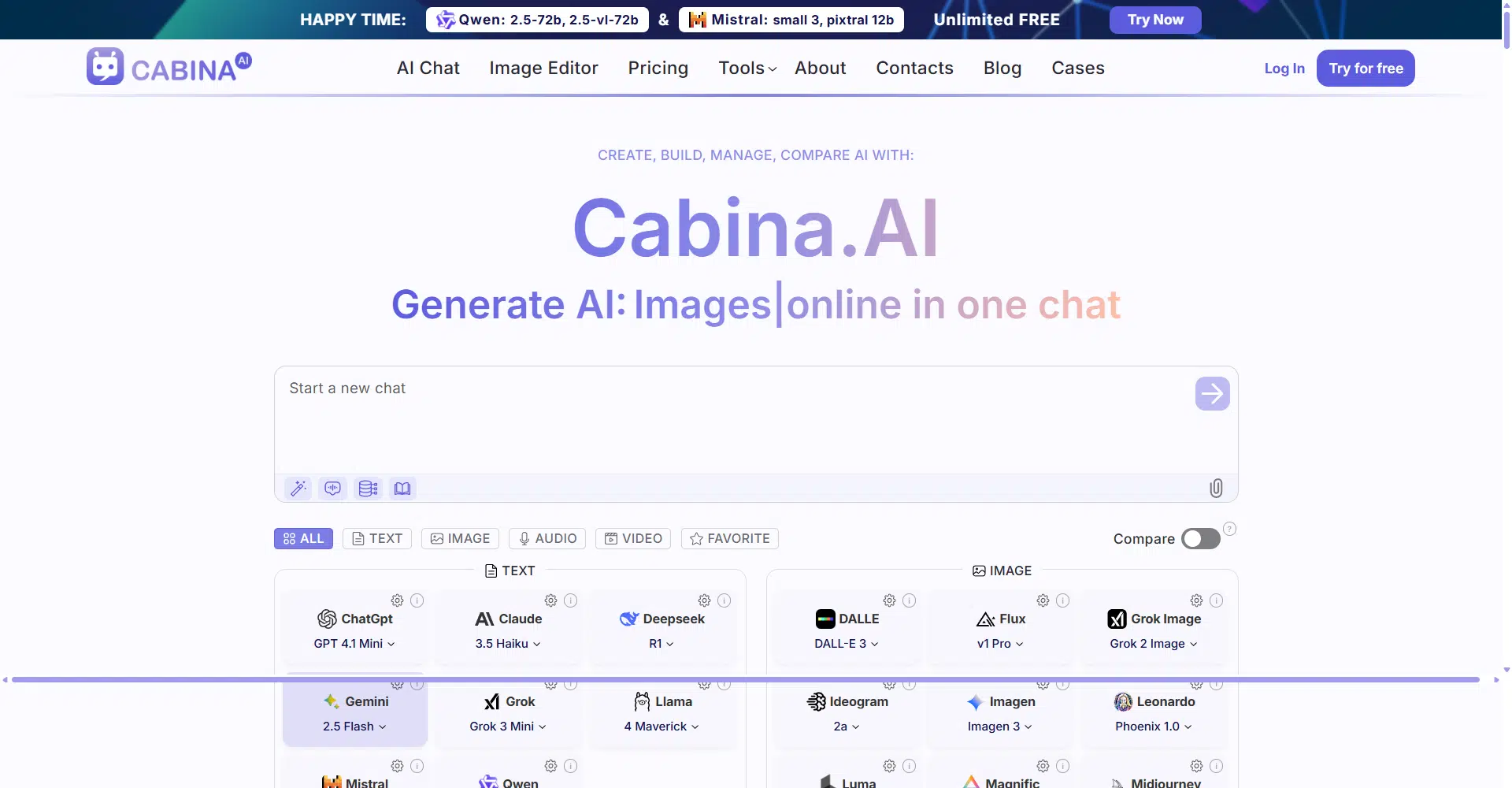Image resolution: width=1512 pixels, height=788 pixels.
Task: Click the Log In link
Action: pos(1284,69)
